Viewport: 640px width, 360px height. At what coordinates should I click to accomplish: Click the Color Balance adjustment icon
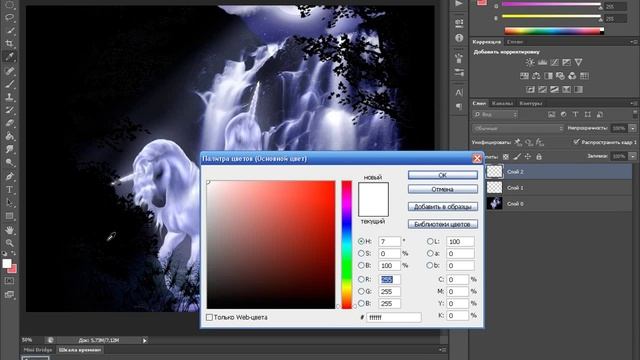[536, 76]
